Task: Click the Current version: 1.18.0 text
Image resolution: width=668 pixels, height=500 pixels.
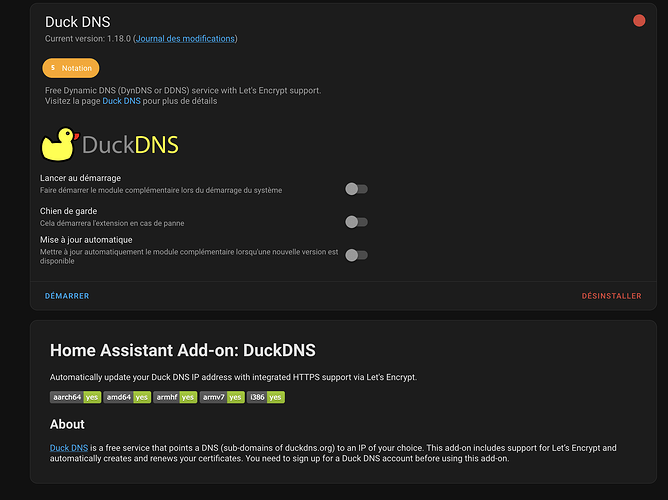Action: [88, 39]
